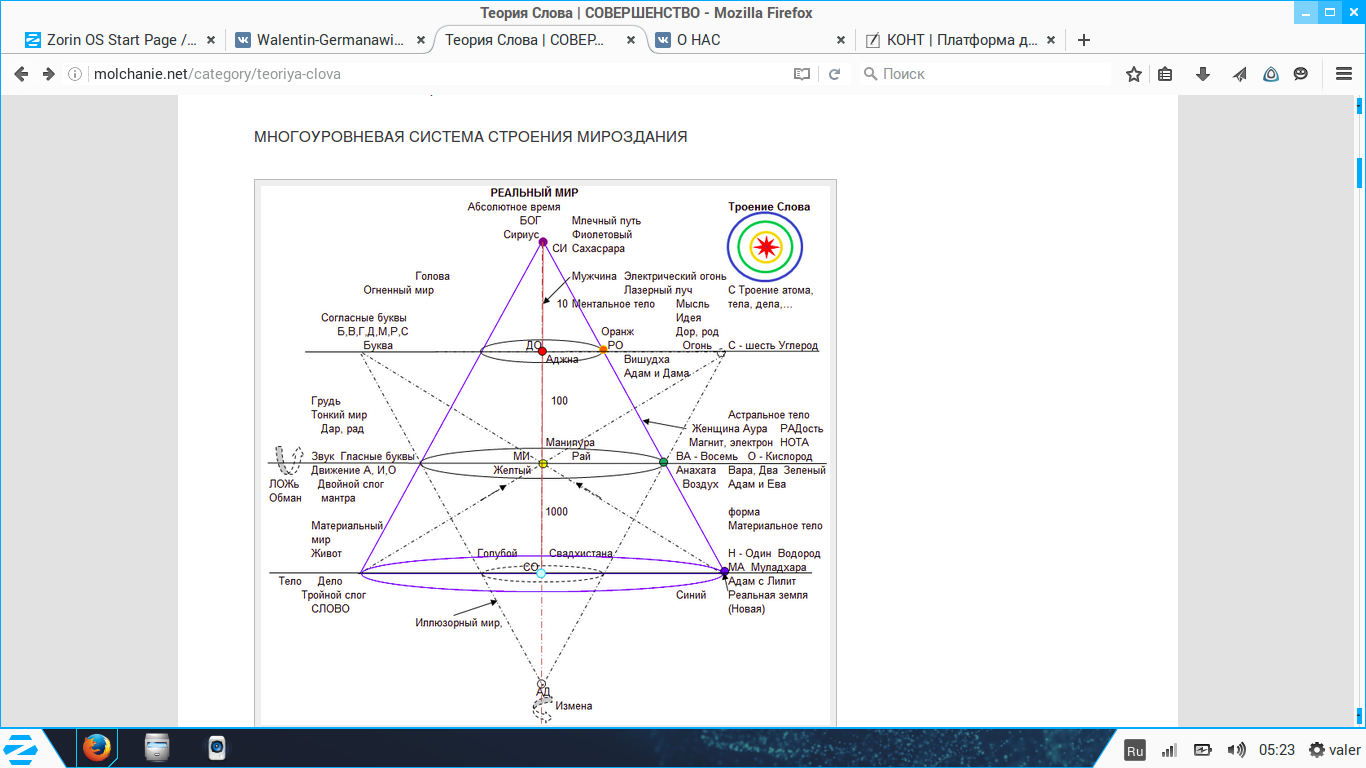Open the Downloads arrow panel
Viewport: 1366px width, 768px height.
pyautogui.click(x=1203, y=74)
